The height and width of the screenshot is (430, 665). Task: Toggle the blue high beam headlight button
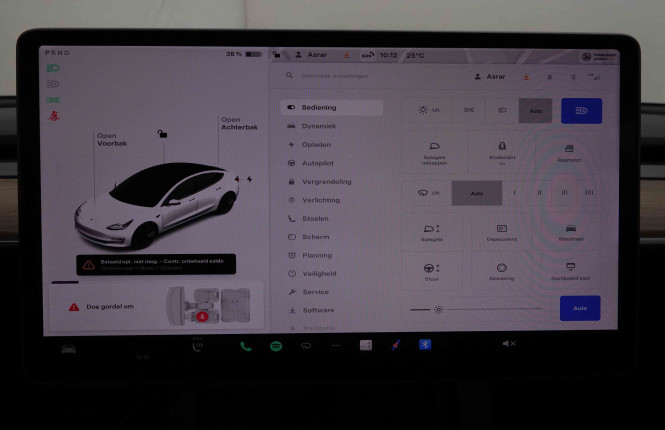click(x=581, y=110)
